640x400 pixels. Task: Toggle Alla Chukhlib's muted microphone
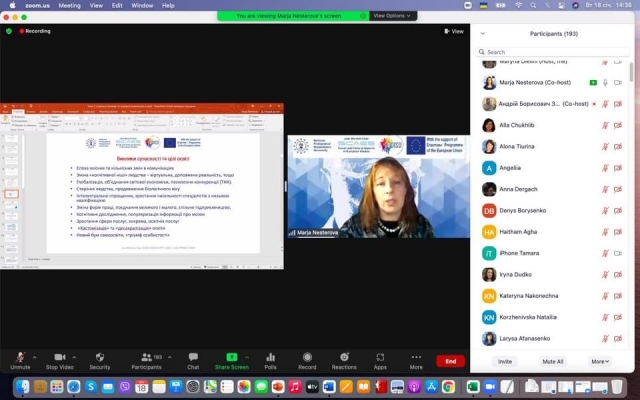605,125
